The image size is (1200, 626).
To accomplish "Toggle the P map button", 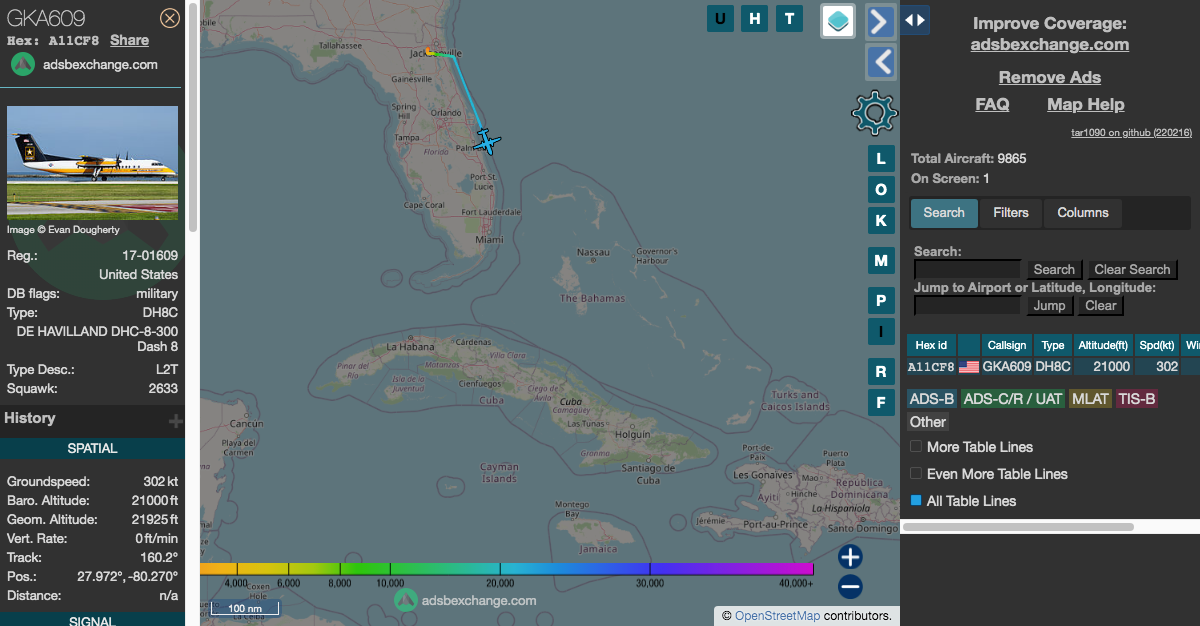I will (881, 300).
